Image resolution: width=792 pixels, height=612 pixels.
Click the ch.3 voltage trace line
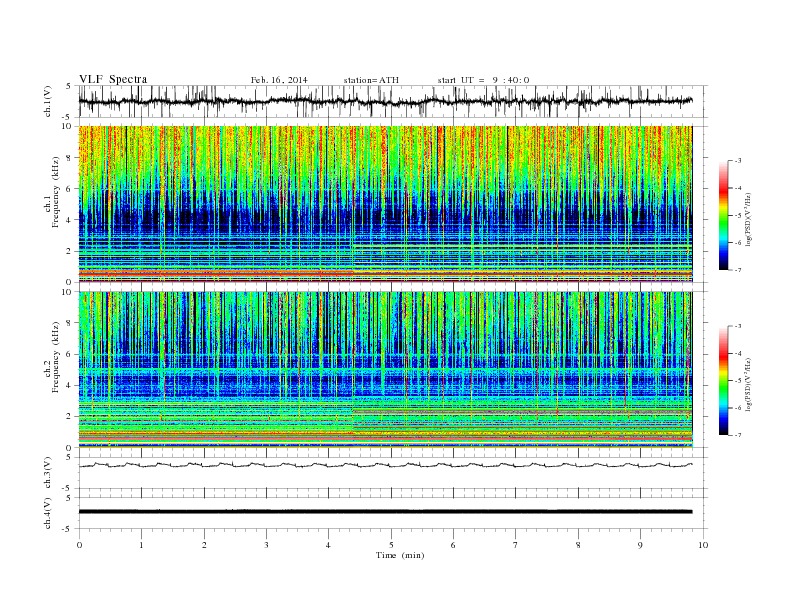pos(385,465)
